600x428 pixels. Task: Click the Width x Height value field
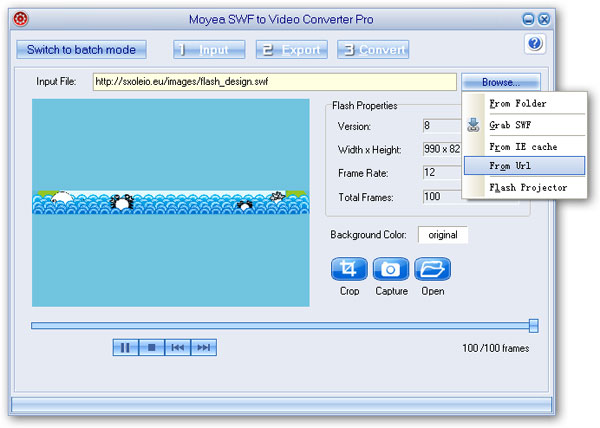pos(442,149)
